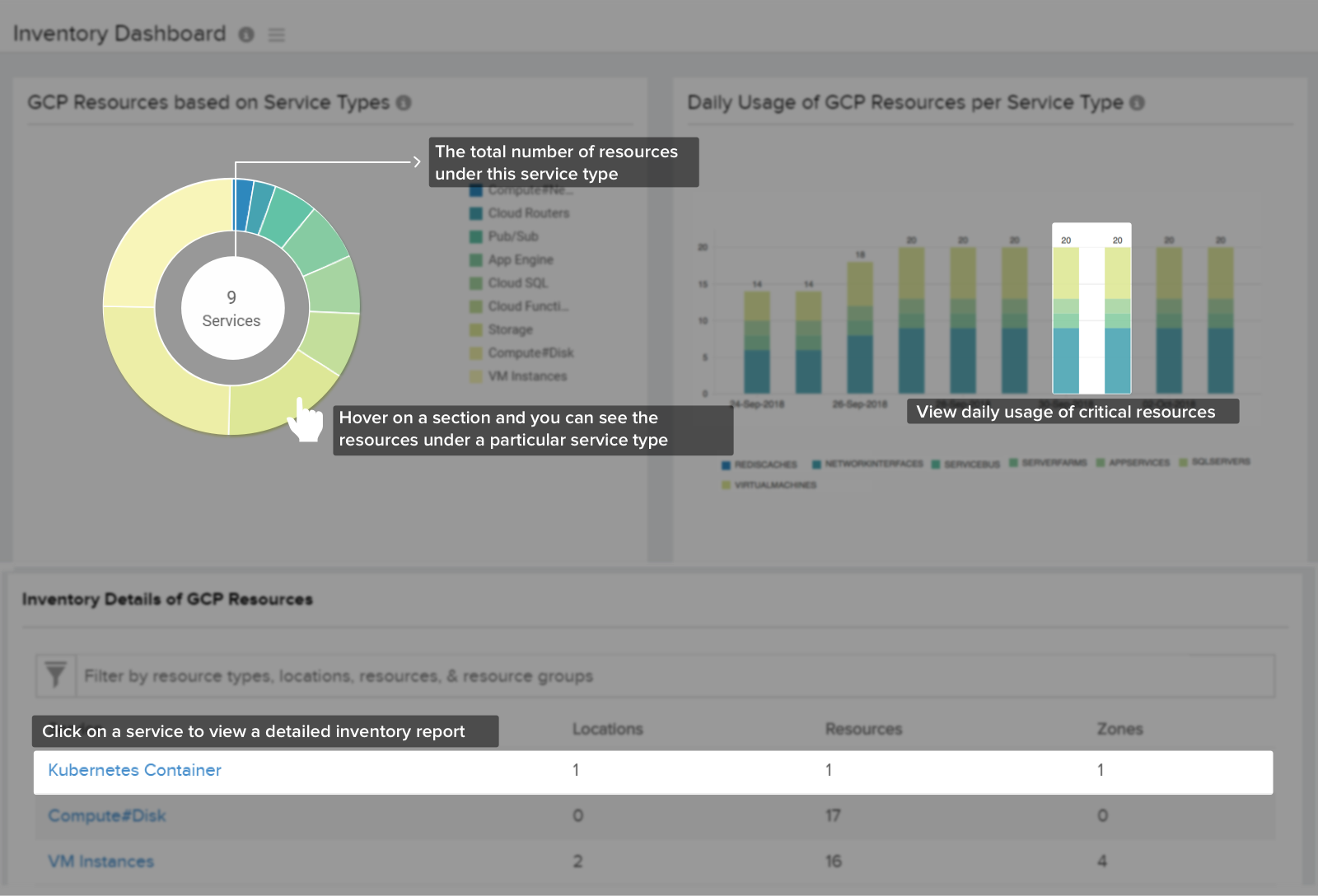This screenshot has width=1318, height=896.
Task: Click the filter funnel icon in Inventory Details
Action: coord(54,675)
